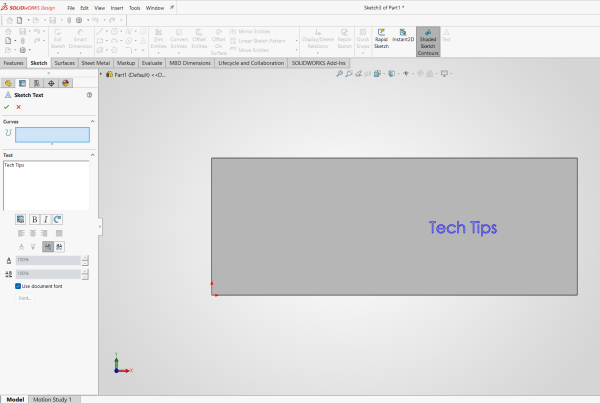Viewport: 600px width, 403px height.
Task: Switch to PropertyManager panel tab
Action: click(x=22, y=83)
